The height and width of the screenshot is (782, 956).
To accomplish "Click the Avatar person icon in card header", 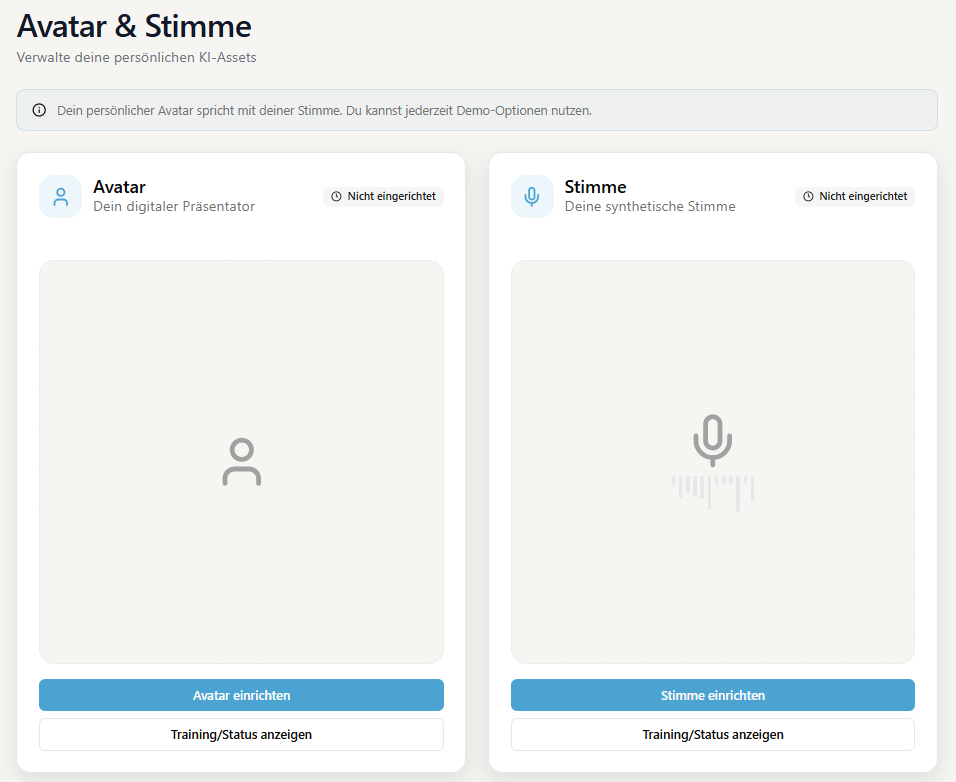I will tap(60, 196).
